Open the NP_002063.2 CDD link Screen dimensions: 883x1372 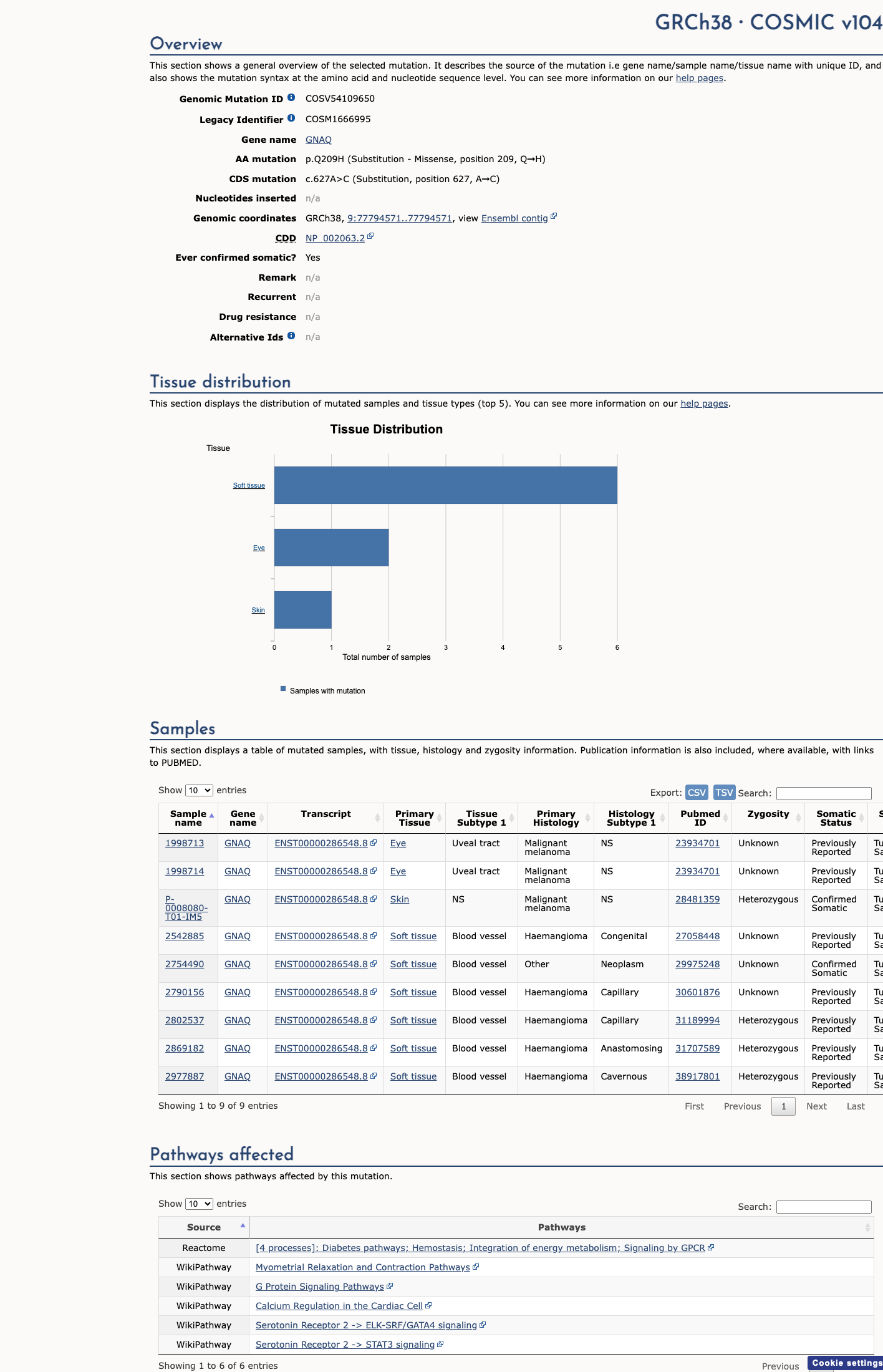pos(335,238)
